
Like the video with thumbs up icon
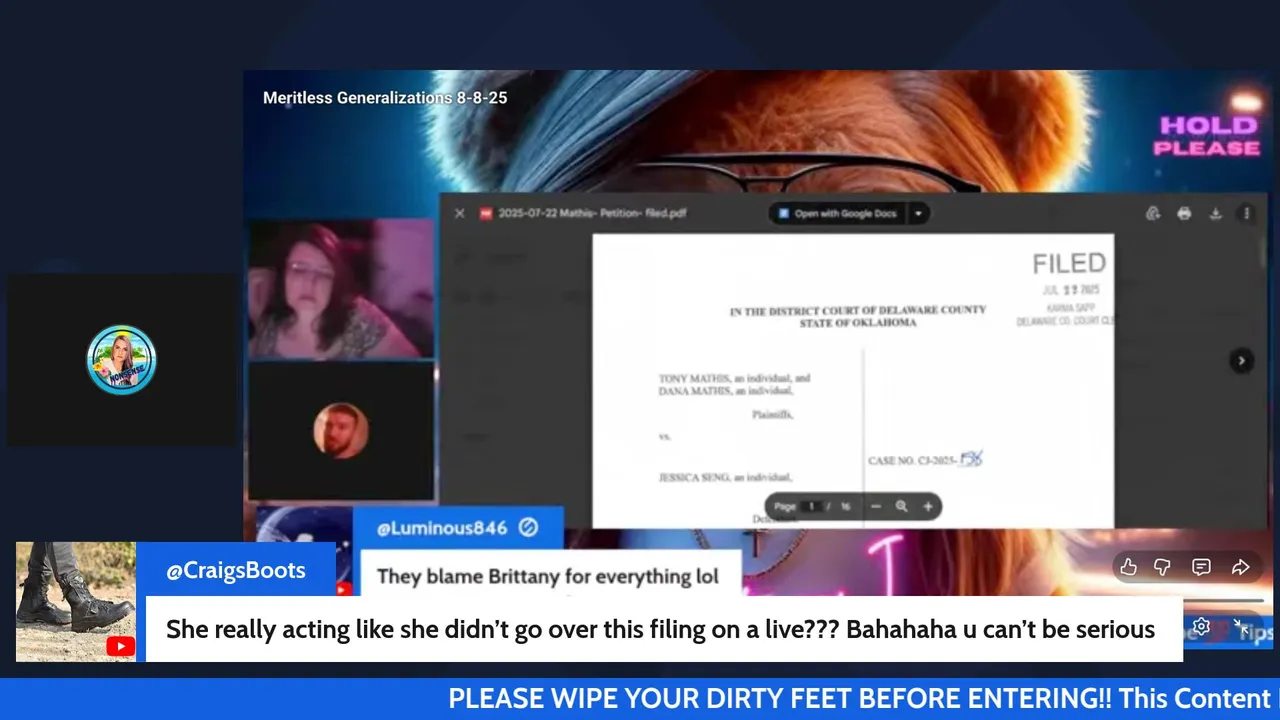pyautogui.click(x=1128, y=567)
